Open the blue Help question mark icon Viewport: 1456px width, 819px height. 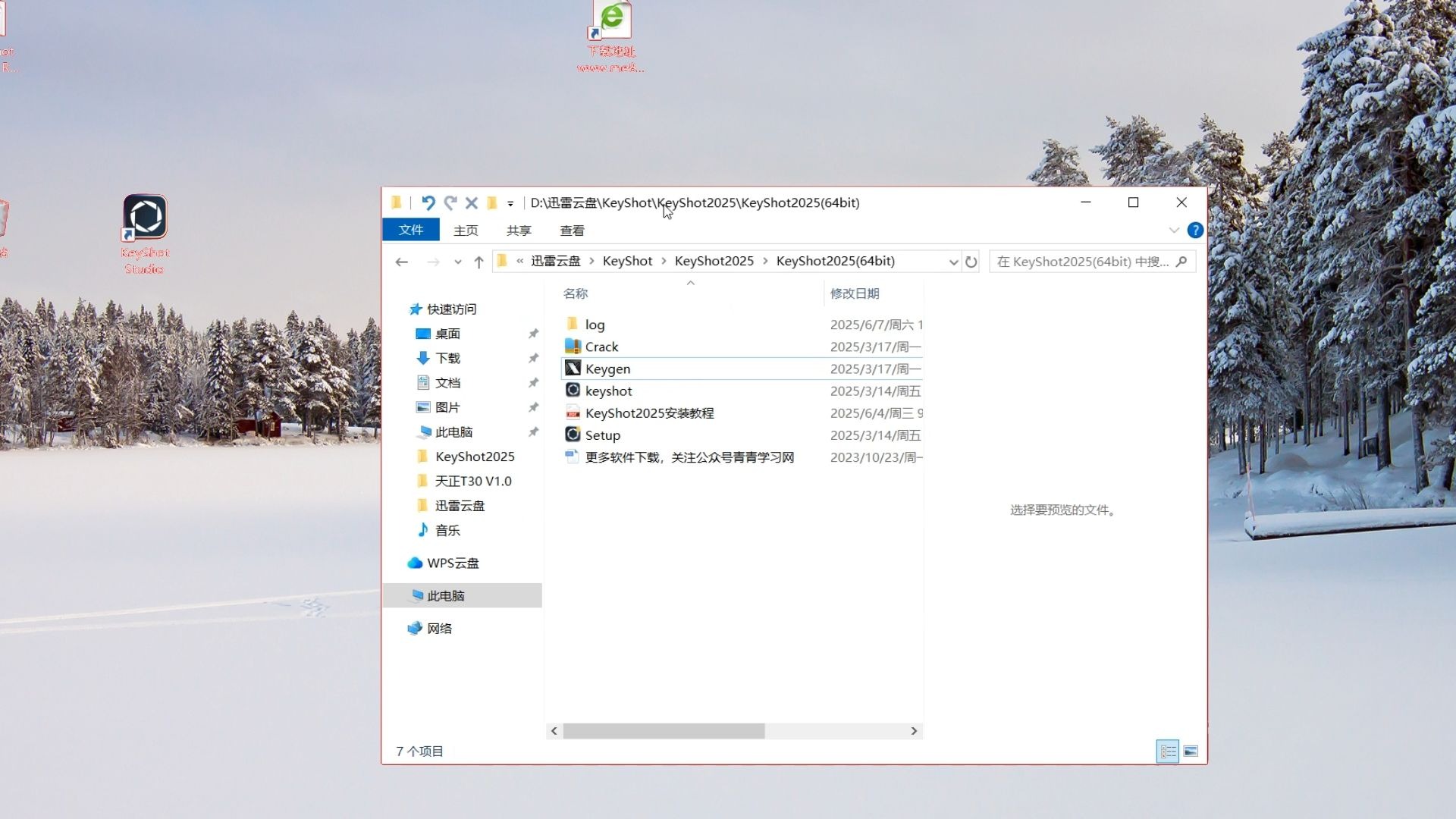tap(1195, 230)
